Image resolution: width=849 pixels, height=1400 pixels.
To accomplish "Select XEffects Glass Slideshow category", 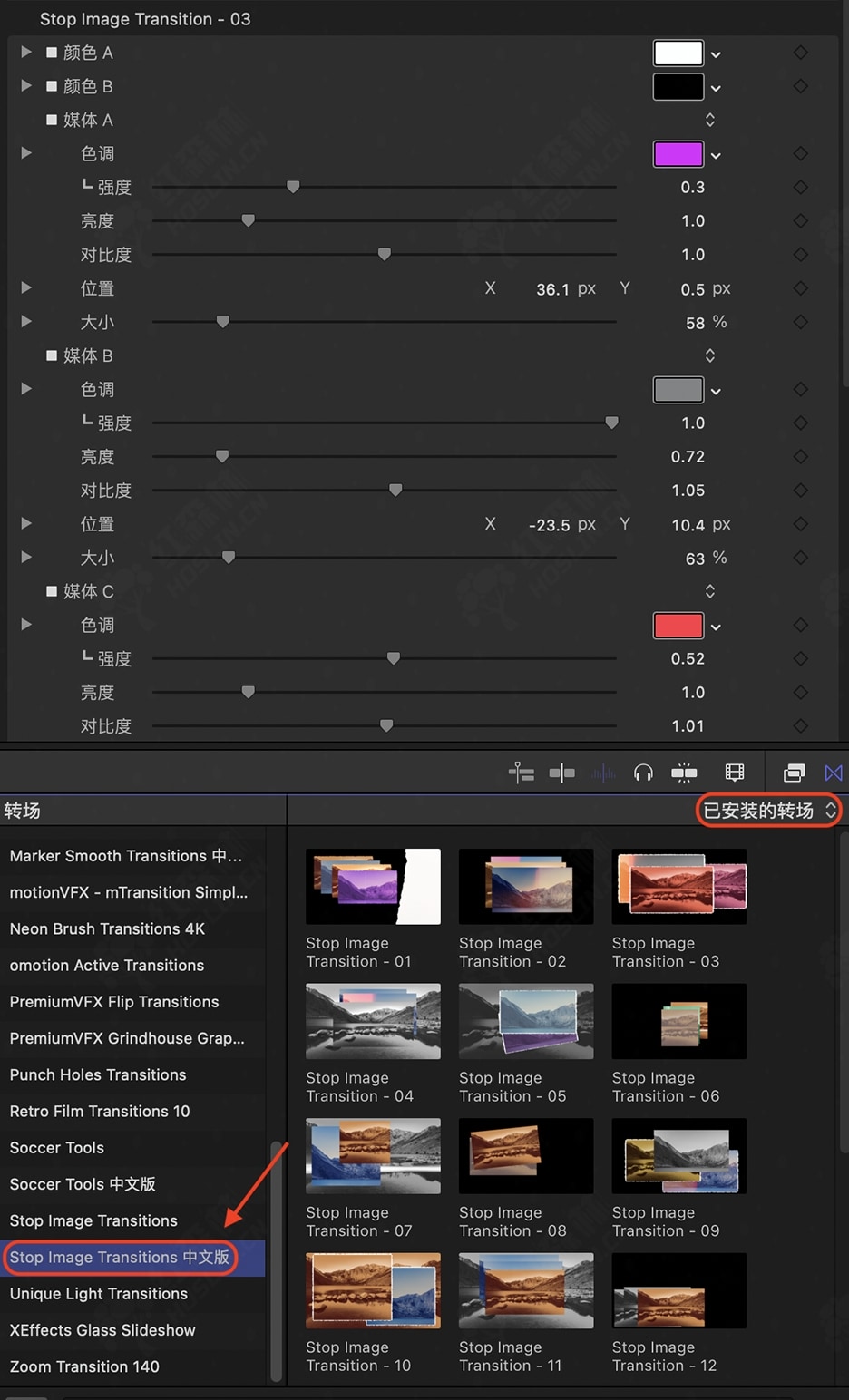I will pos(102,1330).
